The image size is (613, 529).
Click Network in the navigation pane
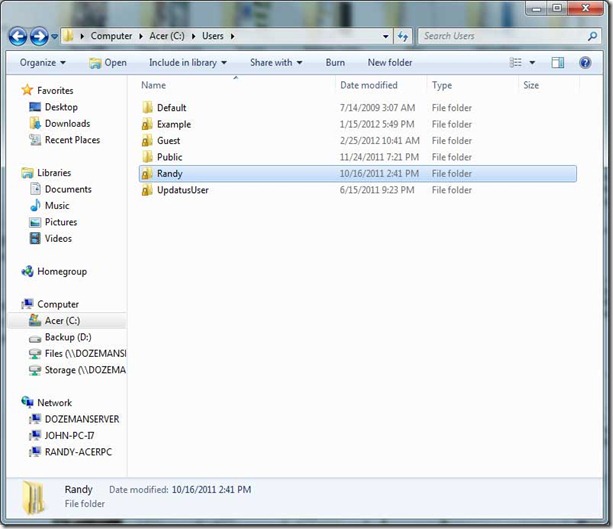[54, 403]
